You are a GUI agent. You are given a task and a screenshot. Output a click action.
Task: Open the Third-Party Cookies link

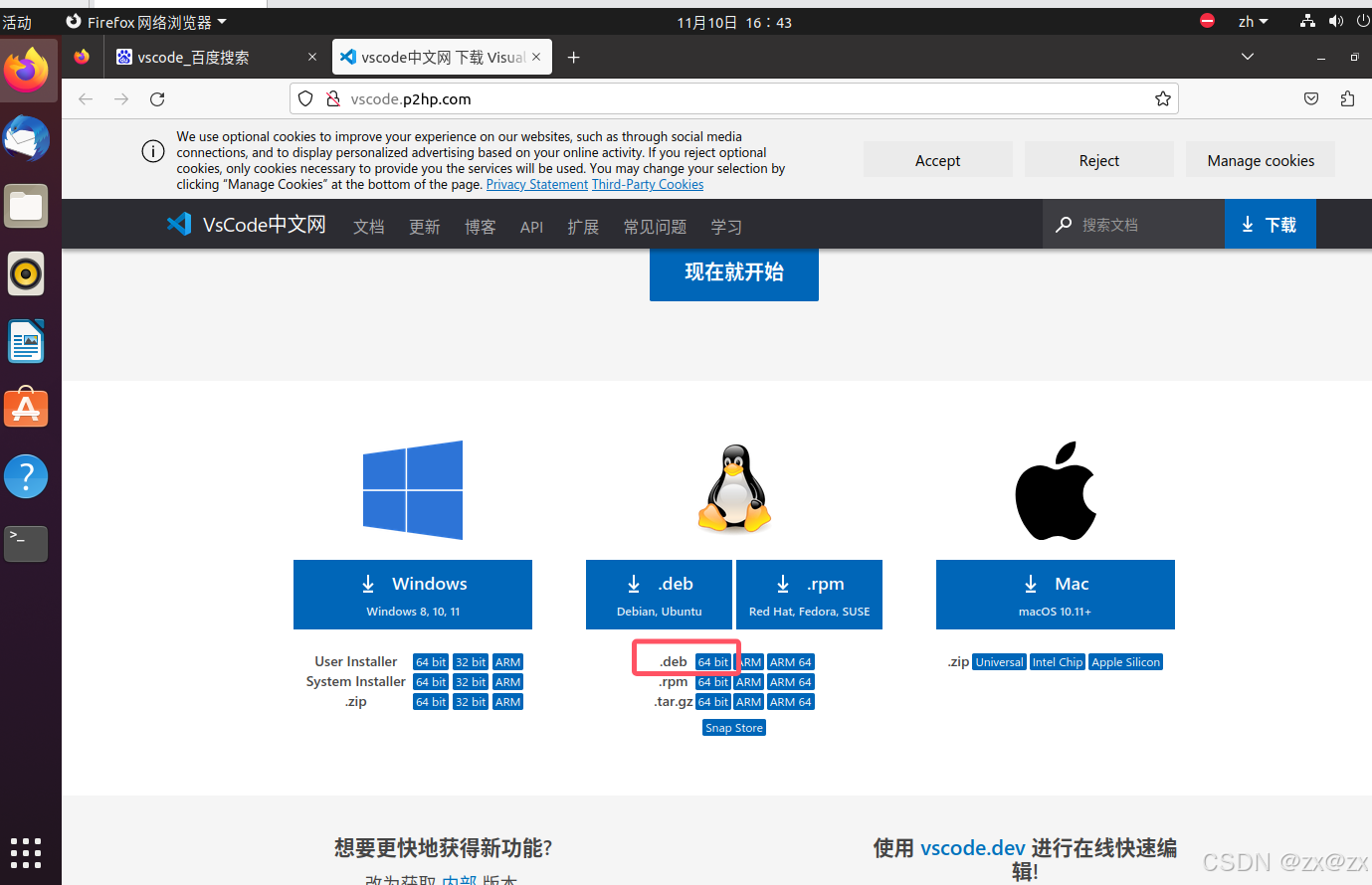point(648,185)
